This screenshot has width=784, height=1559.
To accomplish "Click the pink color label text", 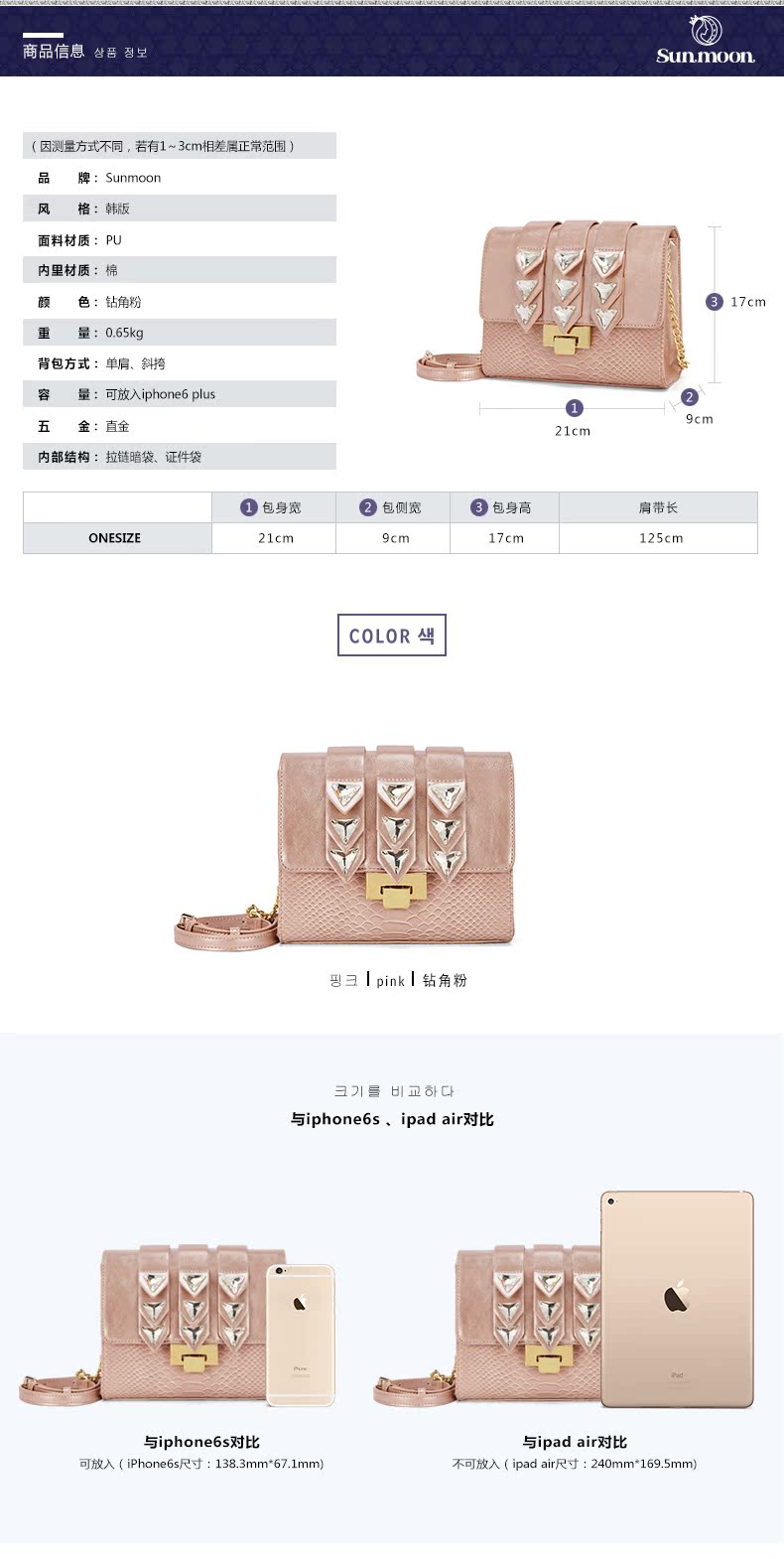I will click(391, 981).
